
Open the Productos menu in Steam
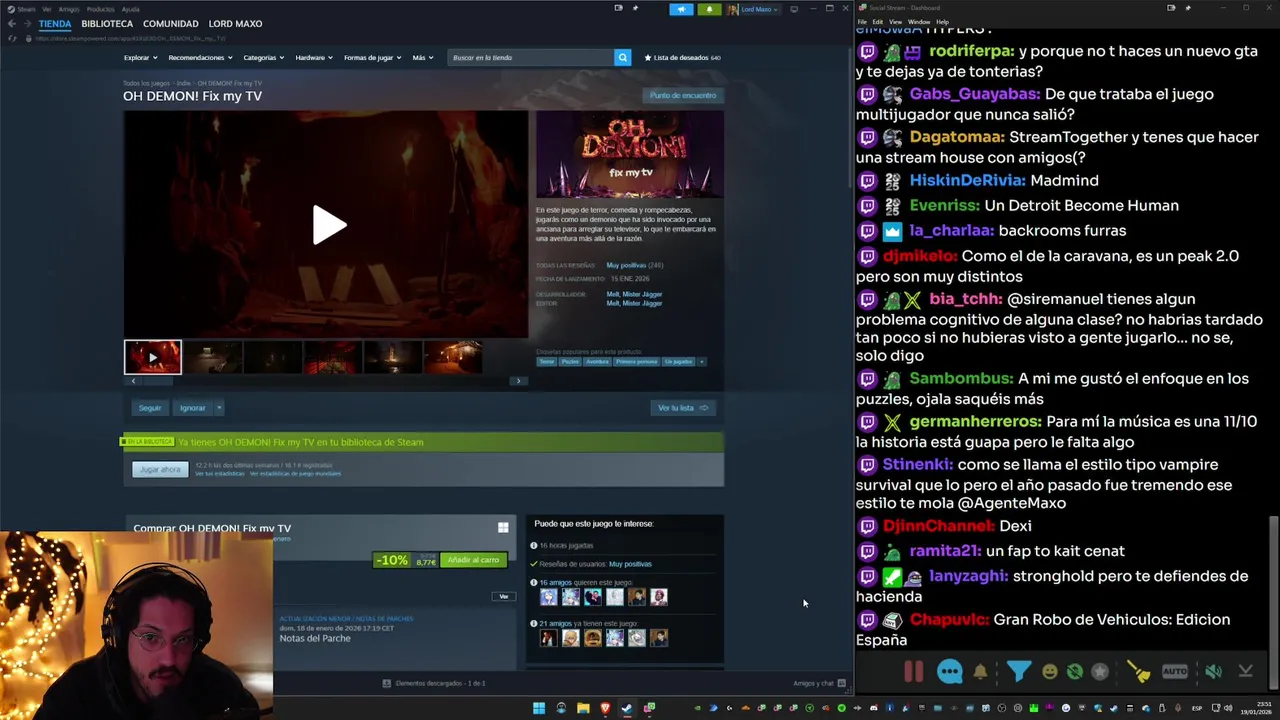pos(100,9)
